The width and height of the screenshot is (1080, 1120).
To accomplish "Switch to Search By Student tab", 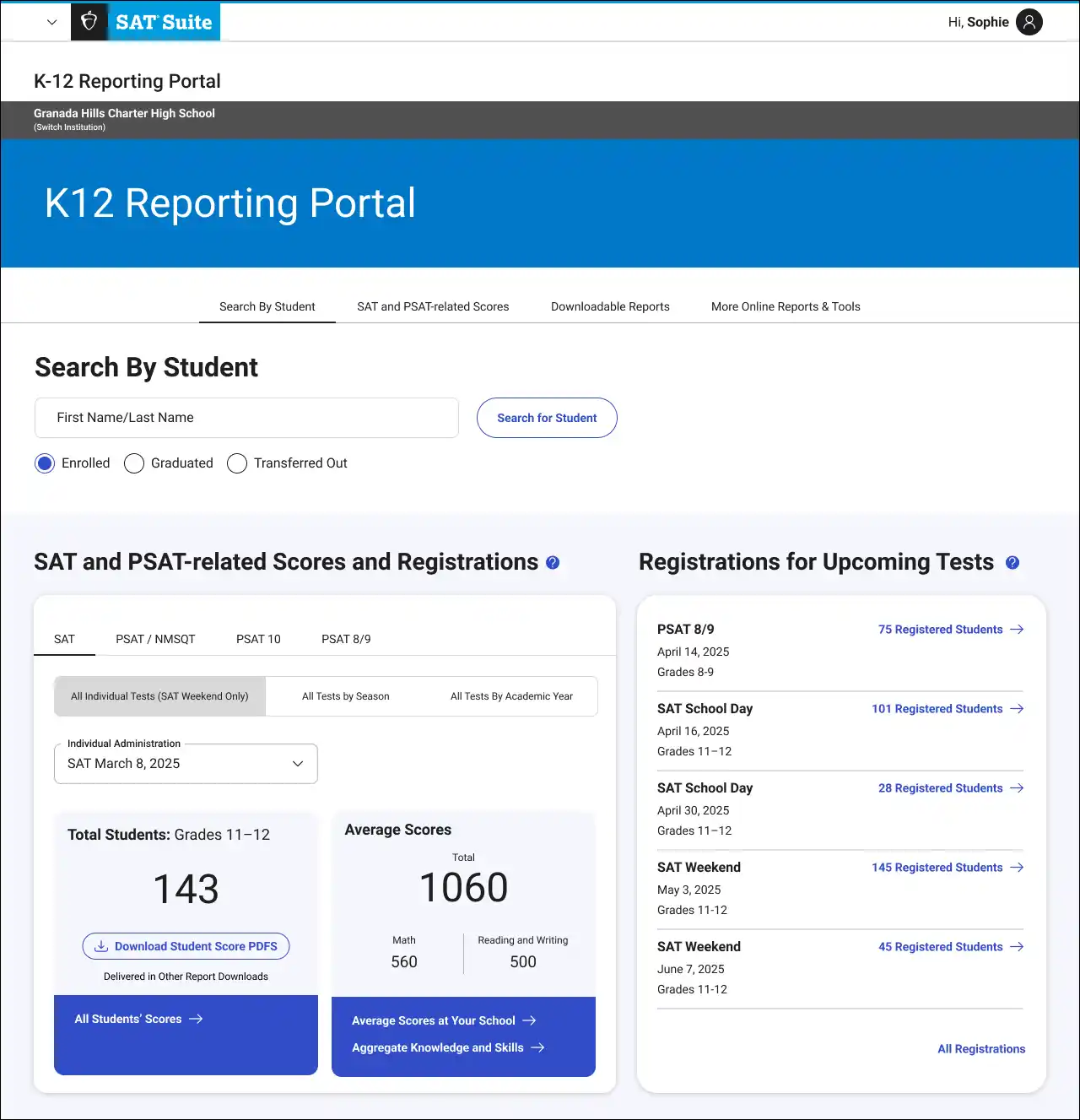I will tap(267, 306).
